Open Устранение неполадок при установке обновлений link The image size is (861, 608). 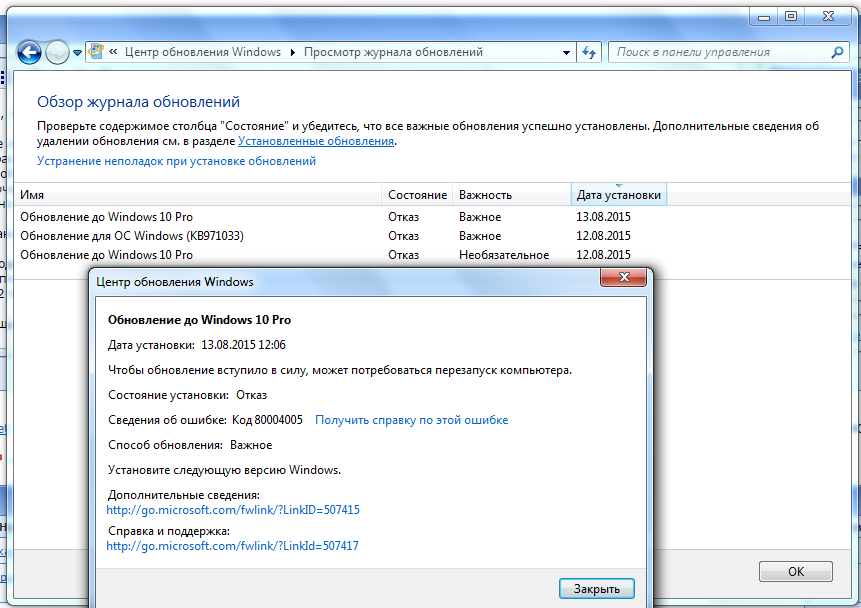(x=176, y=161)
